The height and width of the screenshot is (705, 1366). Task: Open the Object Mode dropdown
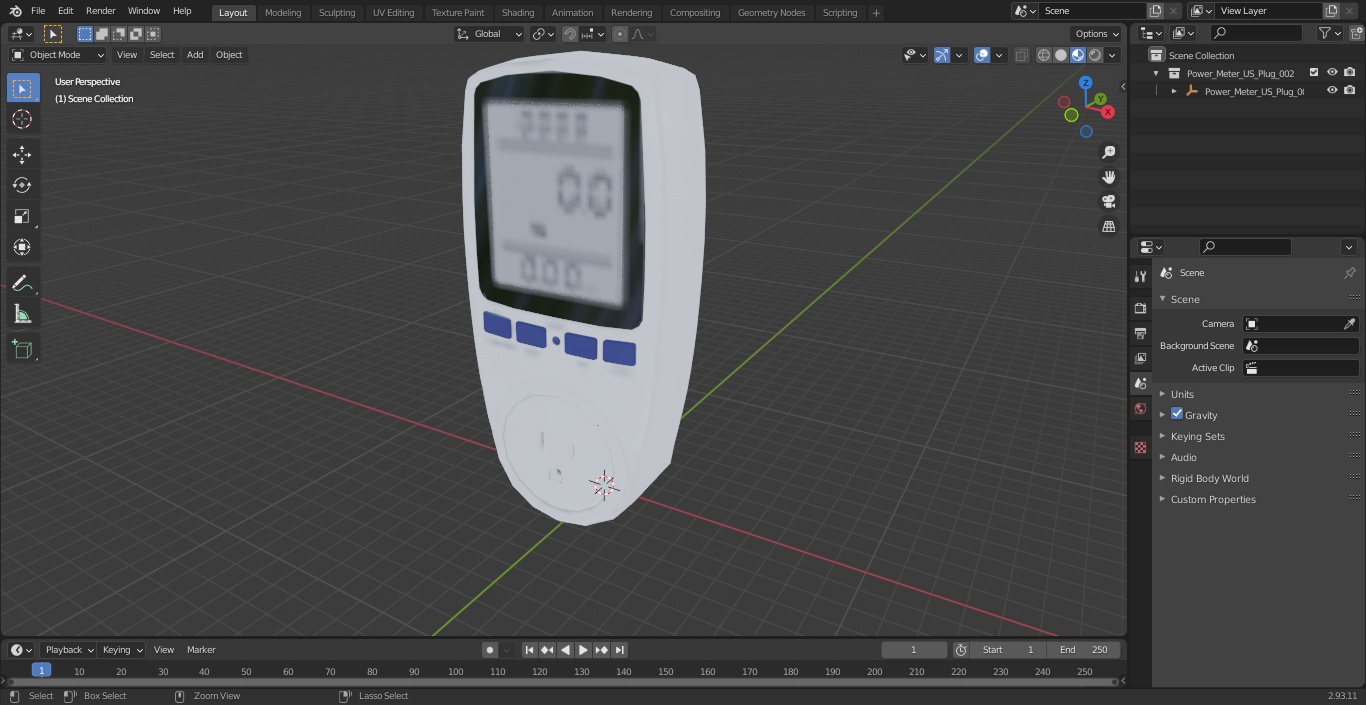click(57, 55)
